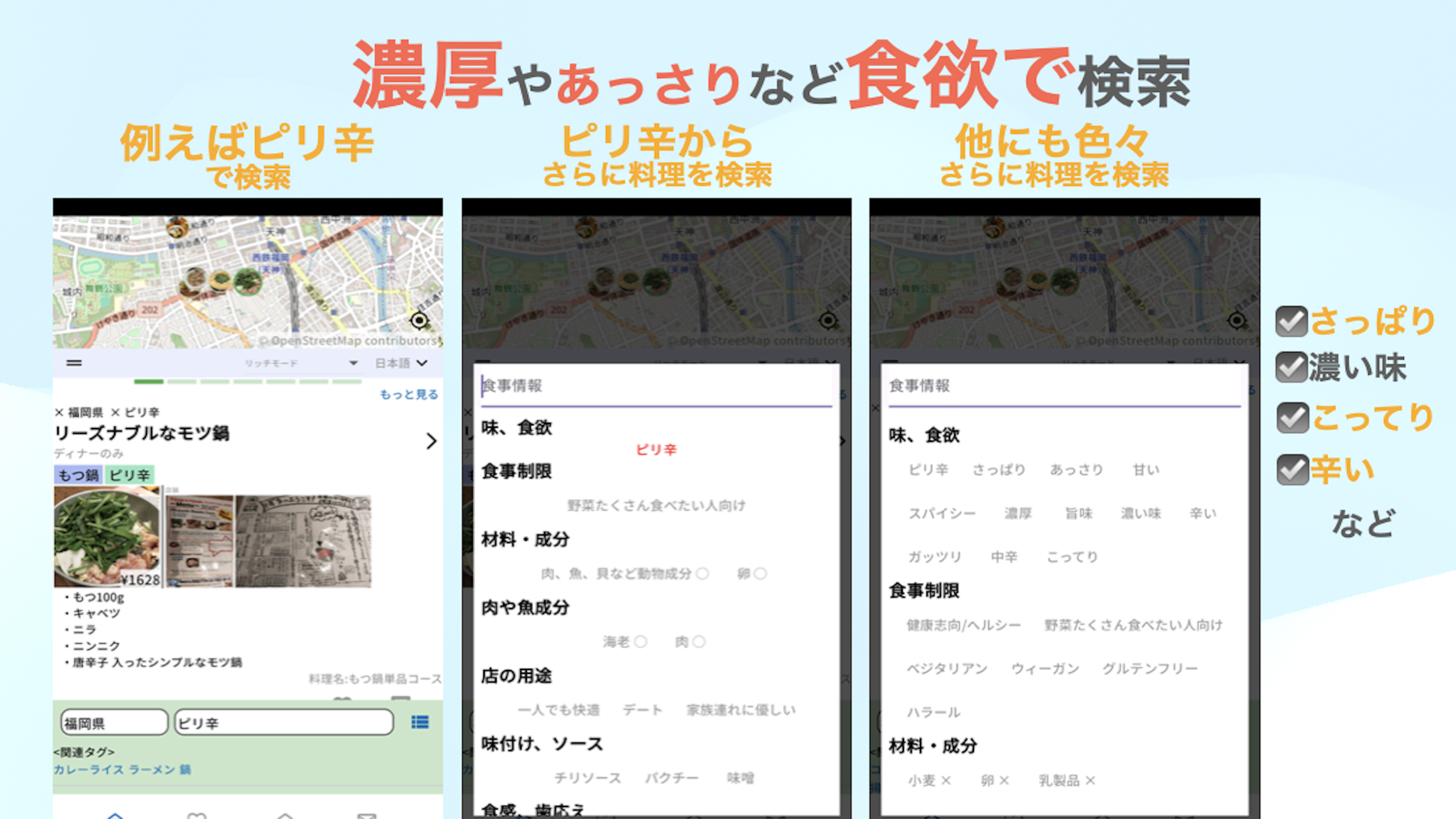The width and height of the screenshot is (1456, 819).
Task: Open the 日本語 language dropdown in left phone
Action: (401, 363)
